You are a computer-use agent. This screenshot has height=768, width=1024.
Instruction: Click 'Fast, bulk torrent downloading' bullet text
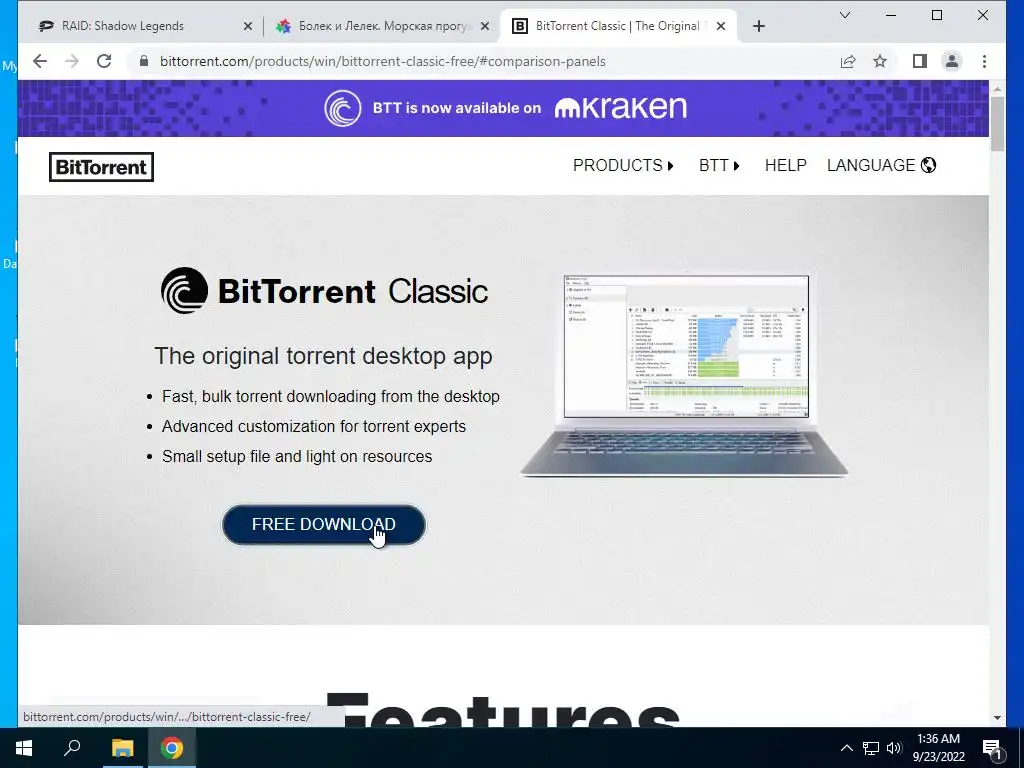[x=331, y=396]
